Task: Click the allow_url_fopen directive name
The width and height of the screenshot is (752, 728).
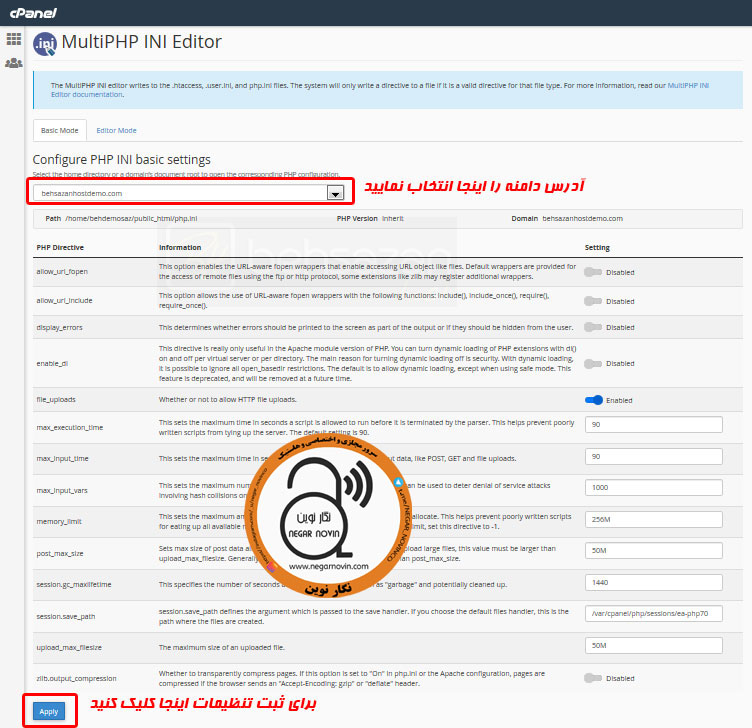Action: coord(62,271)
